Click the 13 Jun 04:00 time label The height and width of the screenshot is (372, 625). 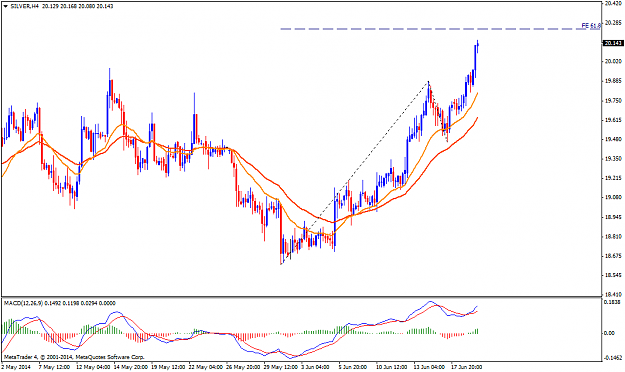[429, 367]
